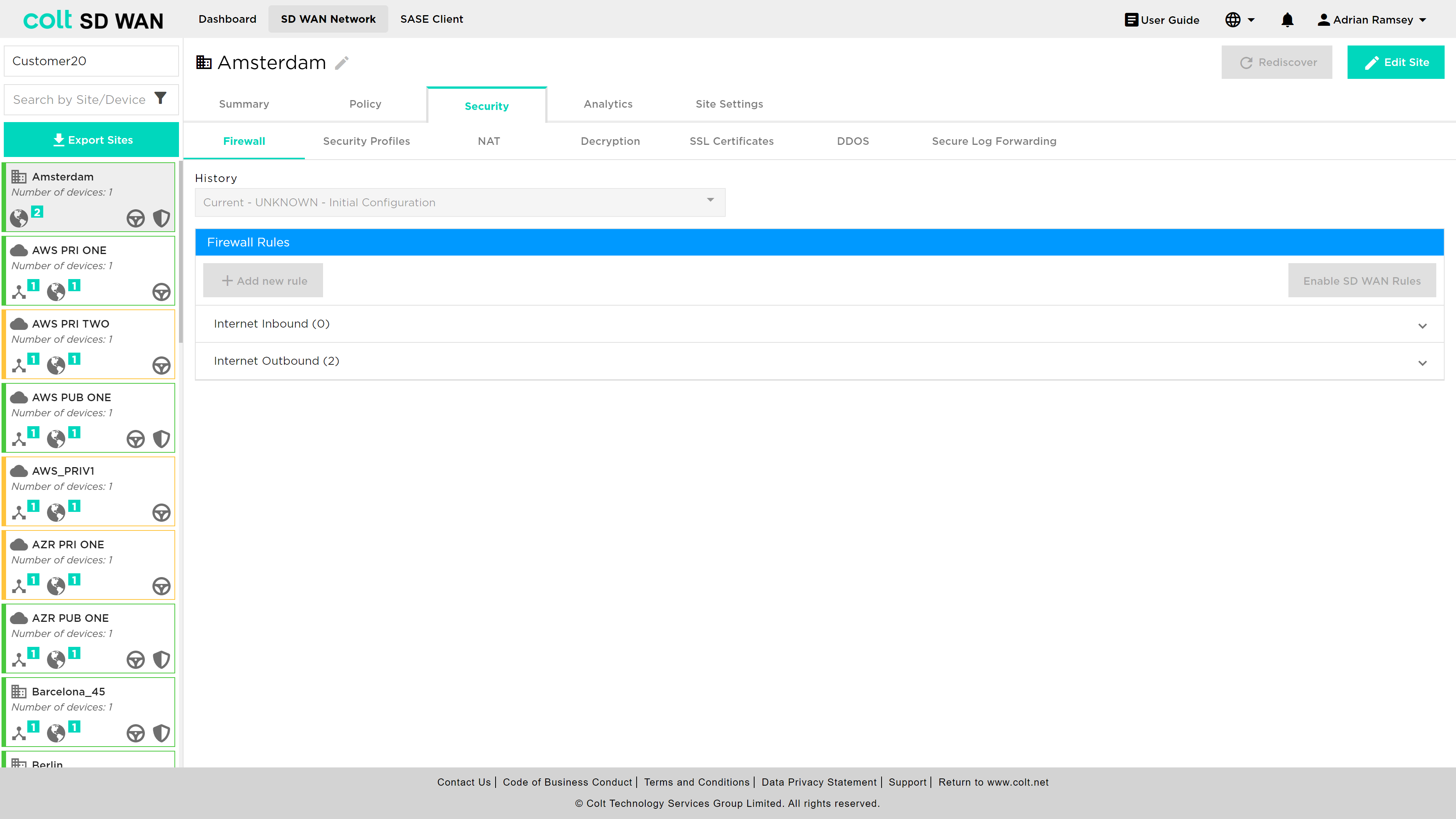Switch to the Analytics tab
The image size is (1456, 819).
tap(608, 104)
